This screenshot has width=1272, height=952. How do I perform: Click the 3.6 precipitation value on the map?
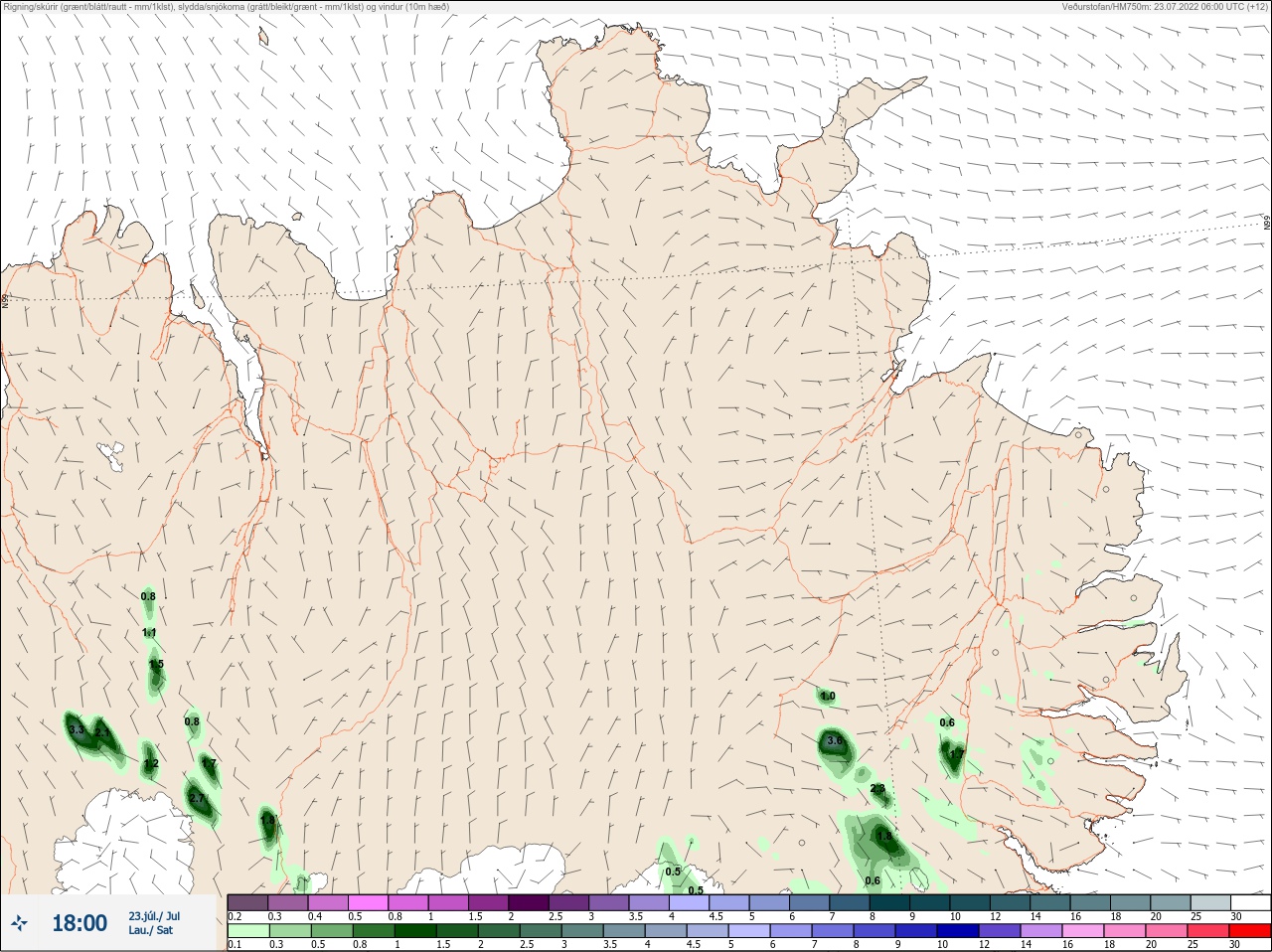point(835,740)
